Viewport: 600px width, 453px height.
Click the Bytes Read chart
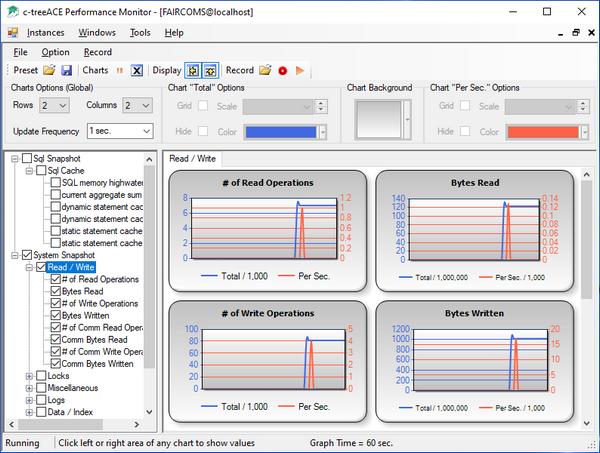(474, 231)
